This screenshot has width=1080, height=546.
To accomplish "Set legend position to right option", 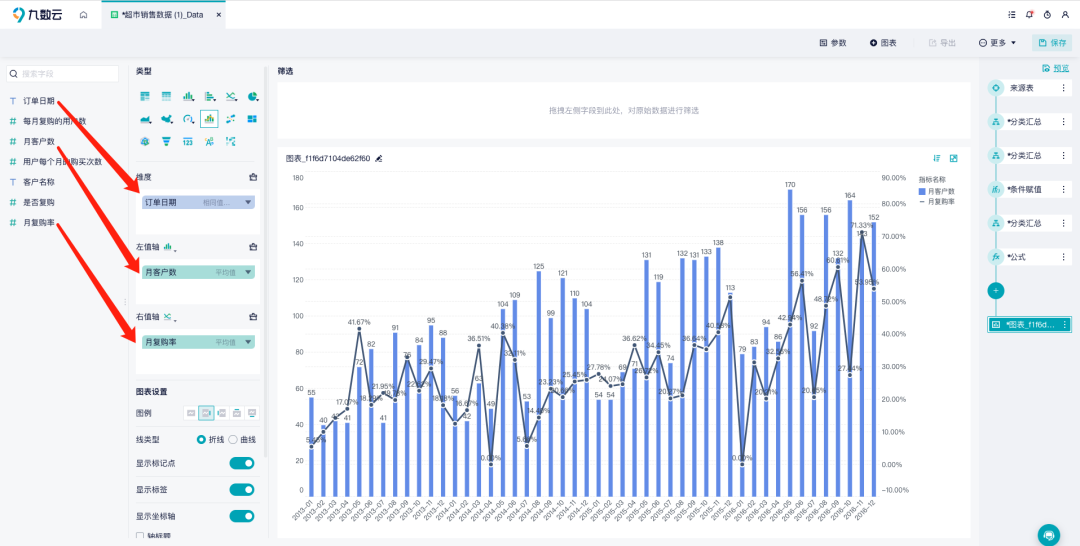I will pos(206,413).
